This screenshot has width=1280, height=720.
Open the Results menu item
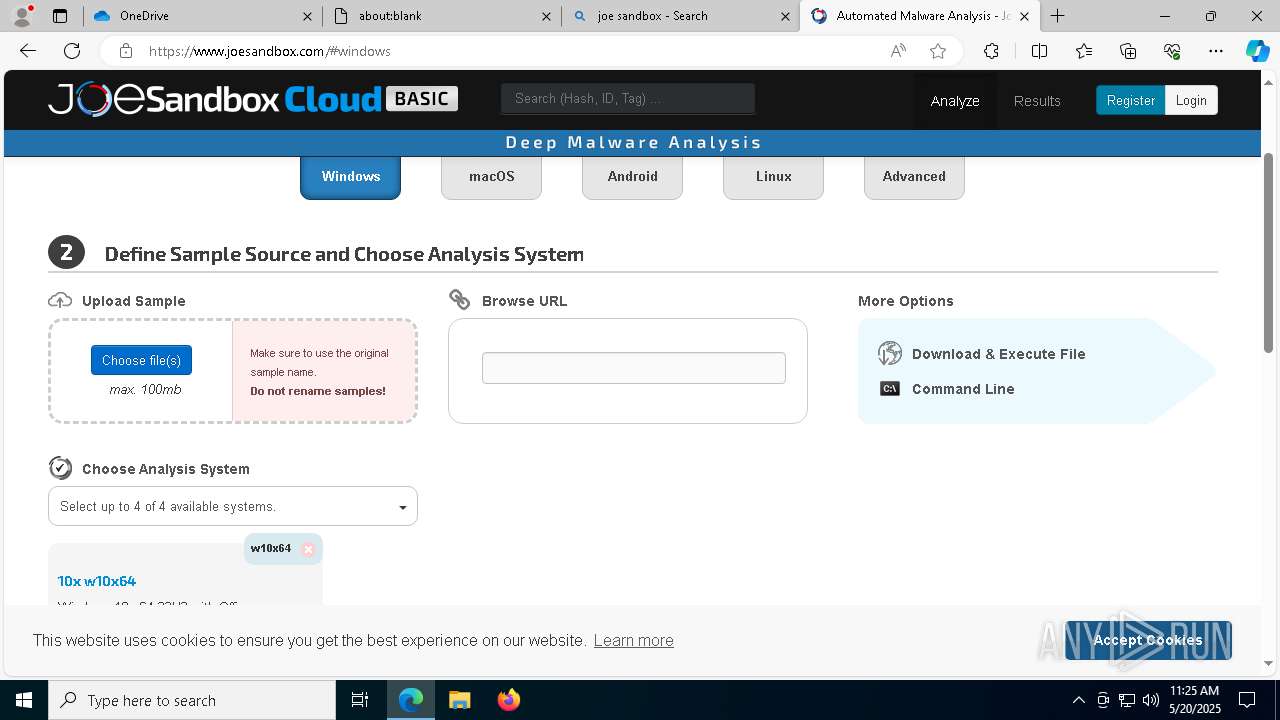[x=1037, y=101]
